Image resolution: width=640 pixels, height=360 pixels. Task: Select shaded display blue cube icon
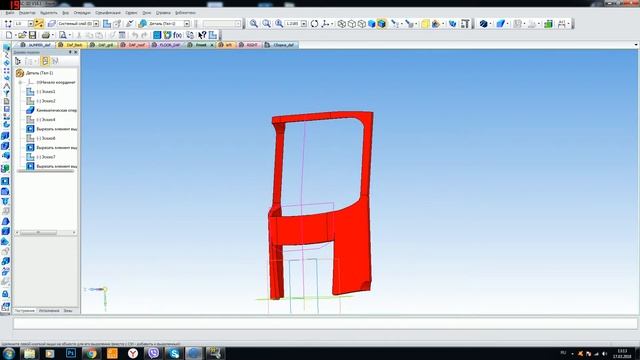tap(371, 24)
